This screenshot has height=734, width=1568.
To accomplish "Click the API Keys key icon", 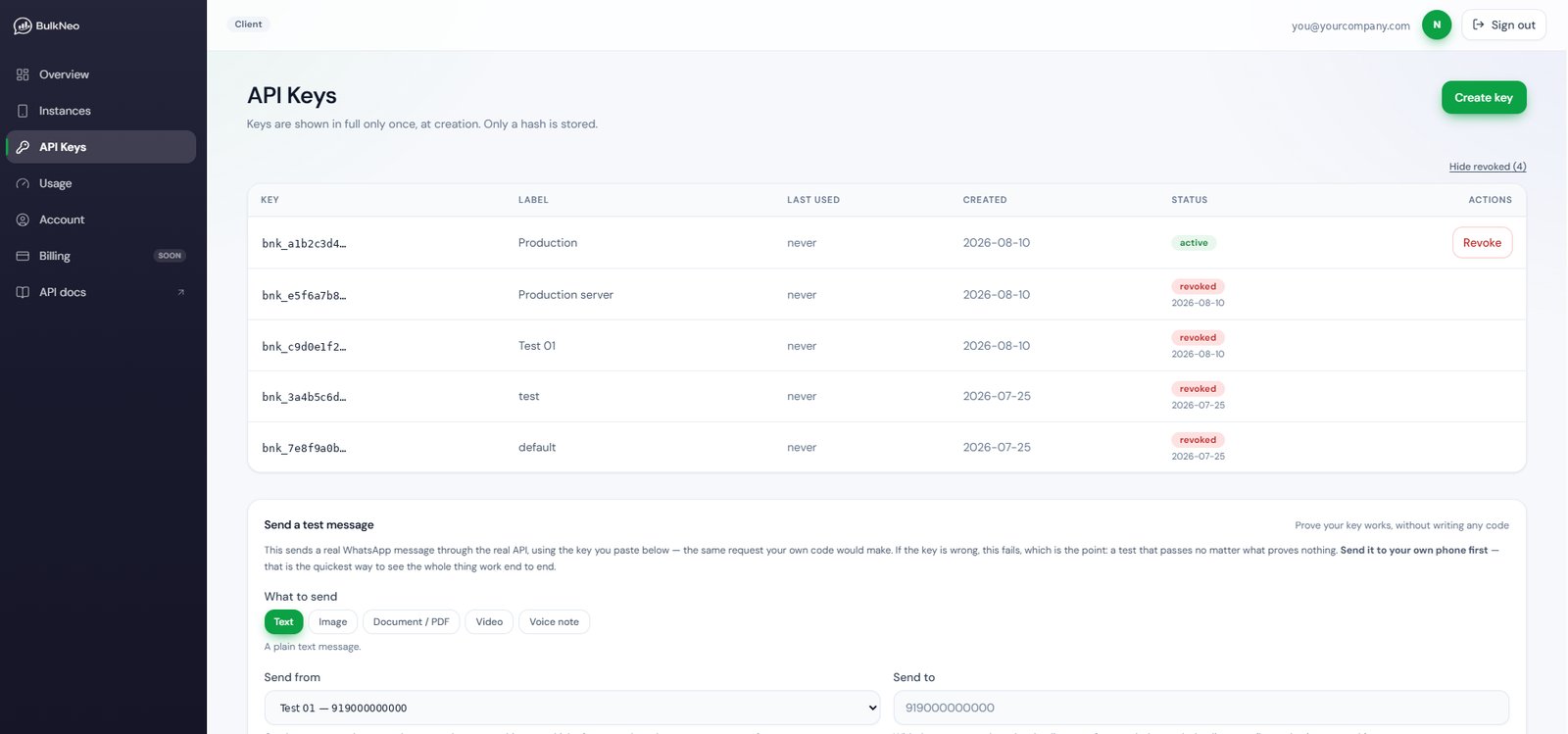I will tap(23, 147).
